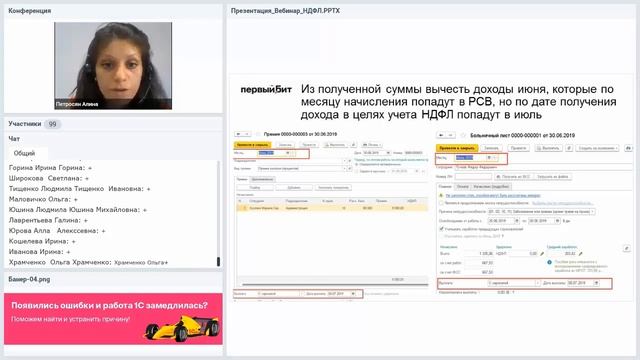Open Вид премии dropdown list

pyautogui.click(x=344, y=169)
